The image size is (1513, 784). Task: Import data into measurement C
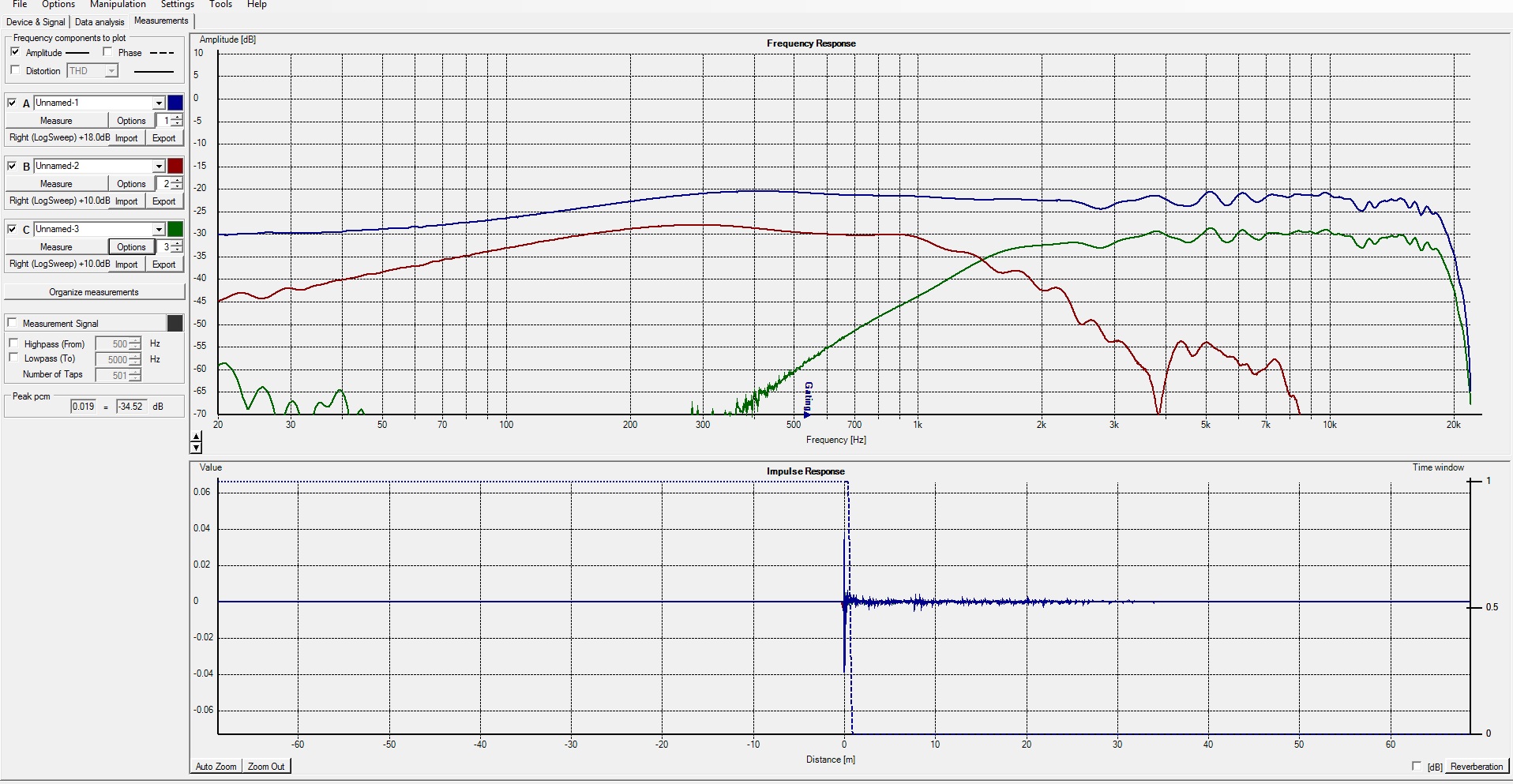pos(126,264)
